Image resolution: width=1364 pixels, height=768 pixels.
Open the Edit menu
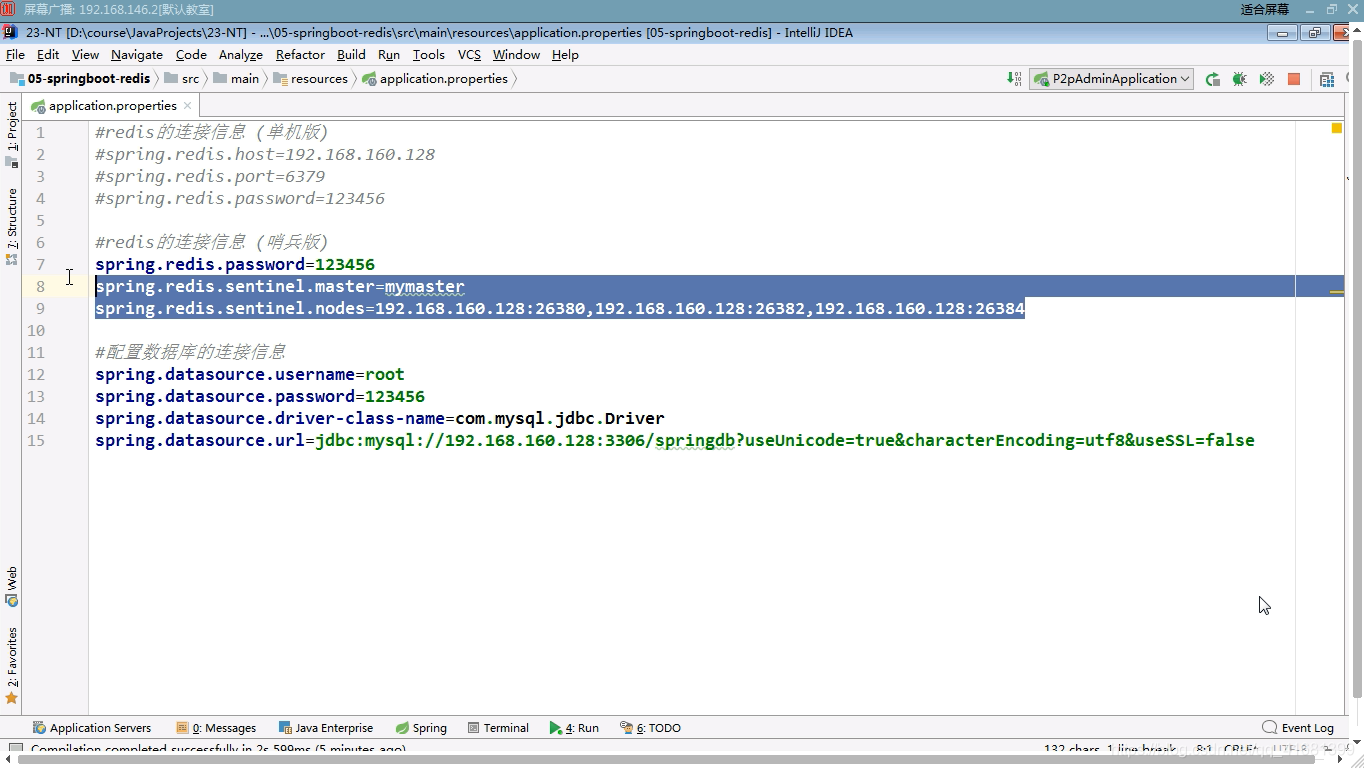(48, 55)
